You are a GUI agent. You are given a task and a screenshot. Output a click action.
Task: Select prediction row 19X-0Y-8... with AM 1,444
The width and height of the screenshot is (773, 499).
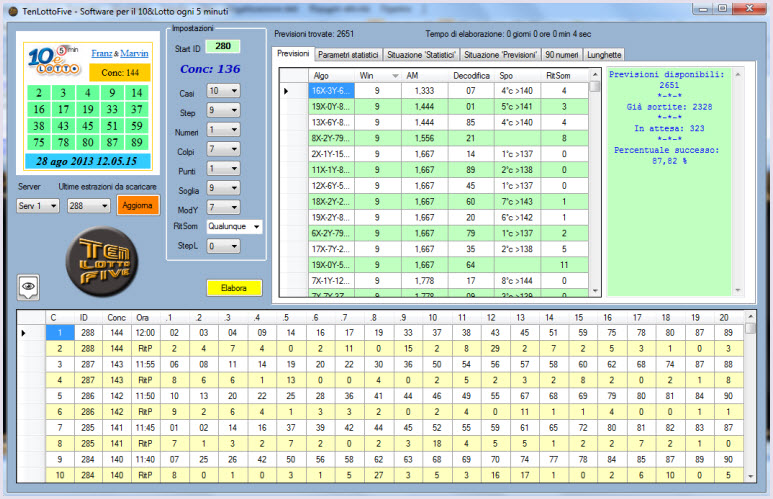[434, 107]
